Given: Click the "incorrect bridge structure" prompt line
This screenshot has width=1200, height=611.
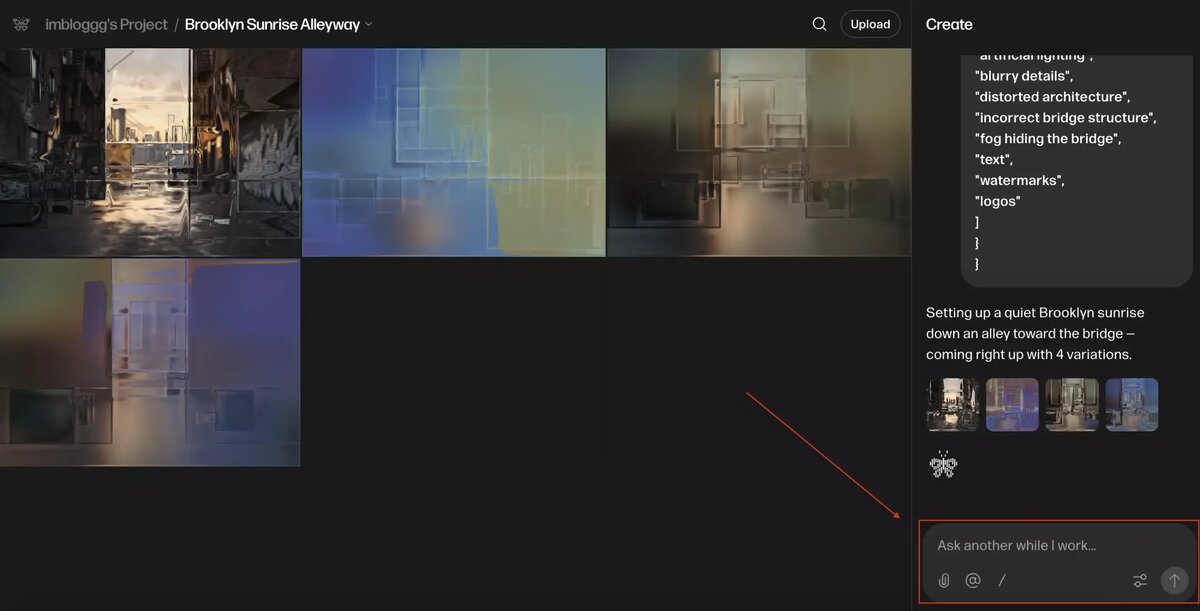Looking at the screenshot, I should pyautogui.click(x=1066, y=117).
